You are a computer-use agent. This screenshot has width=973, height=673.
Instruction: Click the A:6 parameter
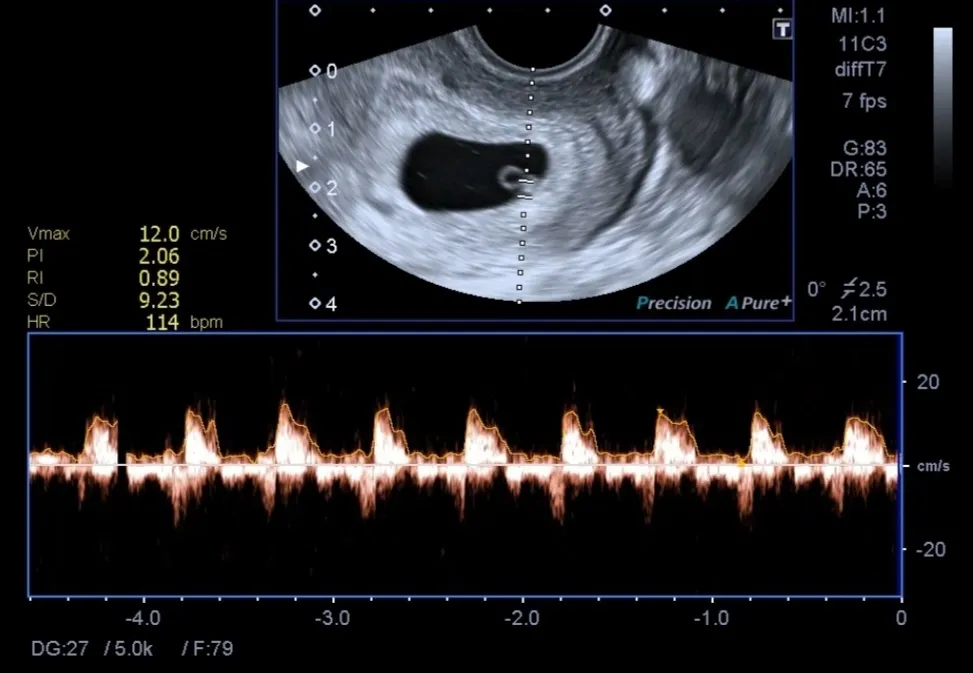pyautogui.click(x=871, y=190)
